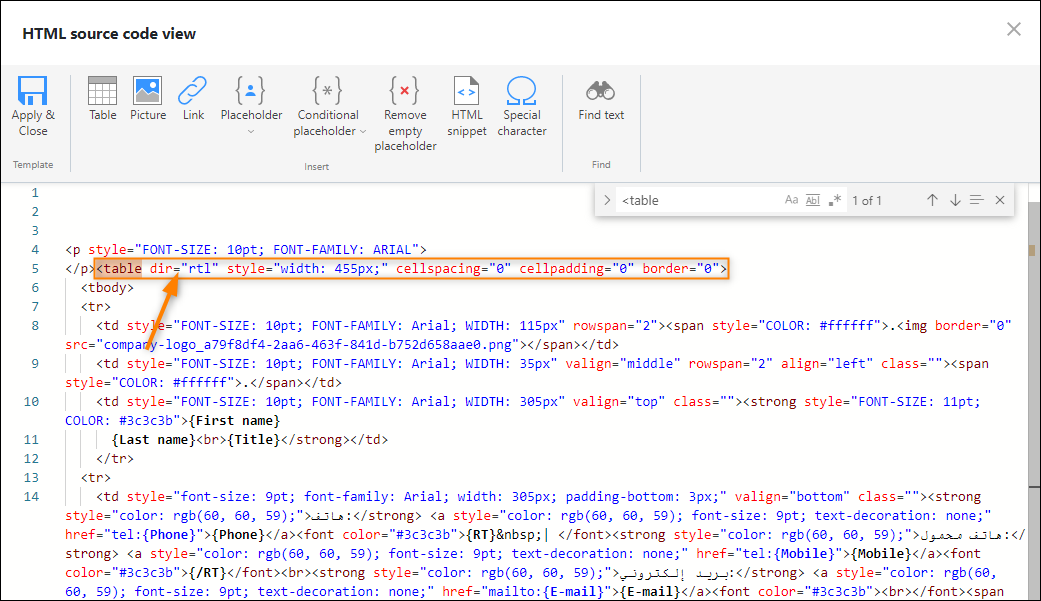Toggle Use Regular Expression in find box
The height and width of the screenshot is (601, 1041).
point(835,200)
